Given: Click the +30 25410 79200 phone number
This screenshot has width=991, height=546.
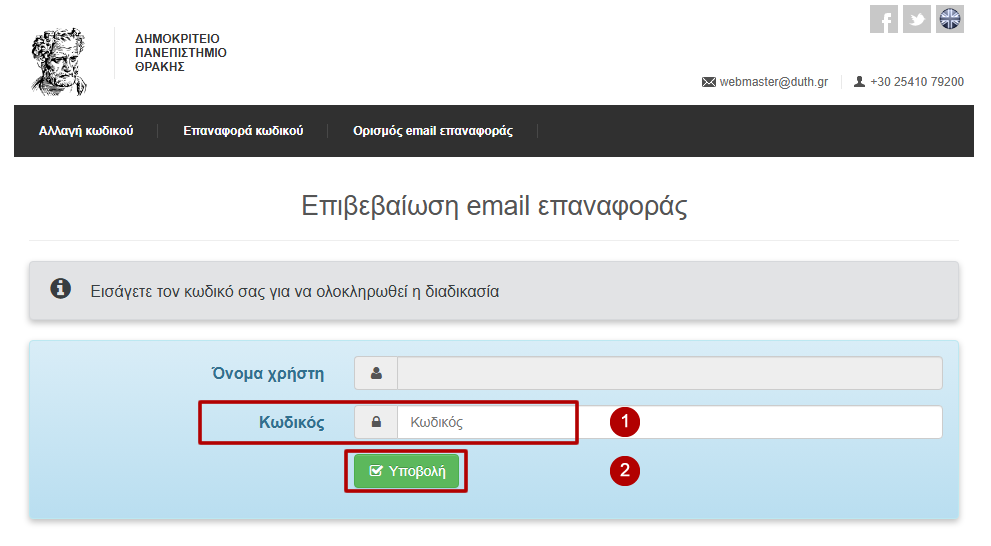Looking at the screenshot, I should click(916, 82).
